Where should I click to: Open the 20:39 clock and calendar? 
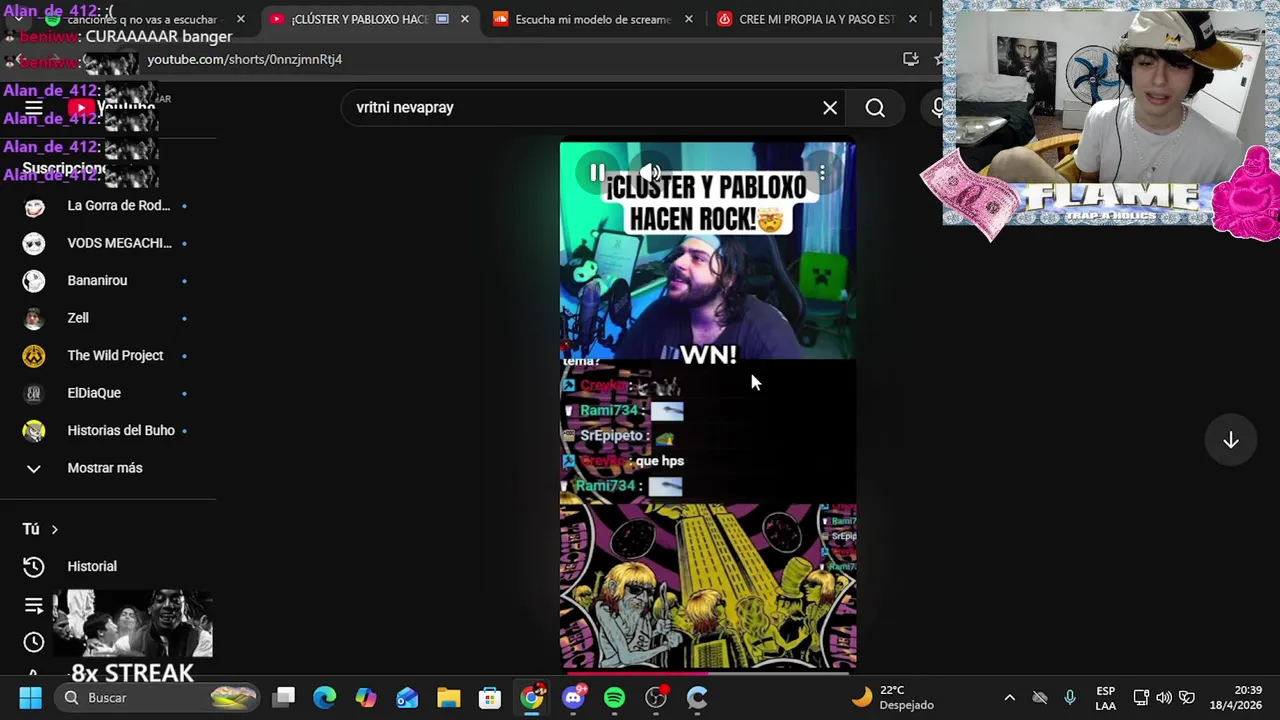[x=1235, y=698]
